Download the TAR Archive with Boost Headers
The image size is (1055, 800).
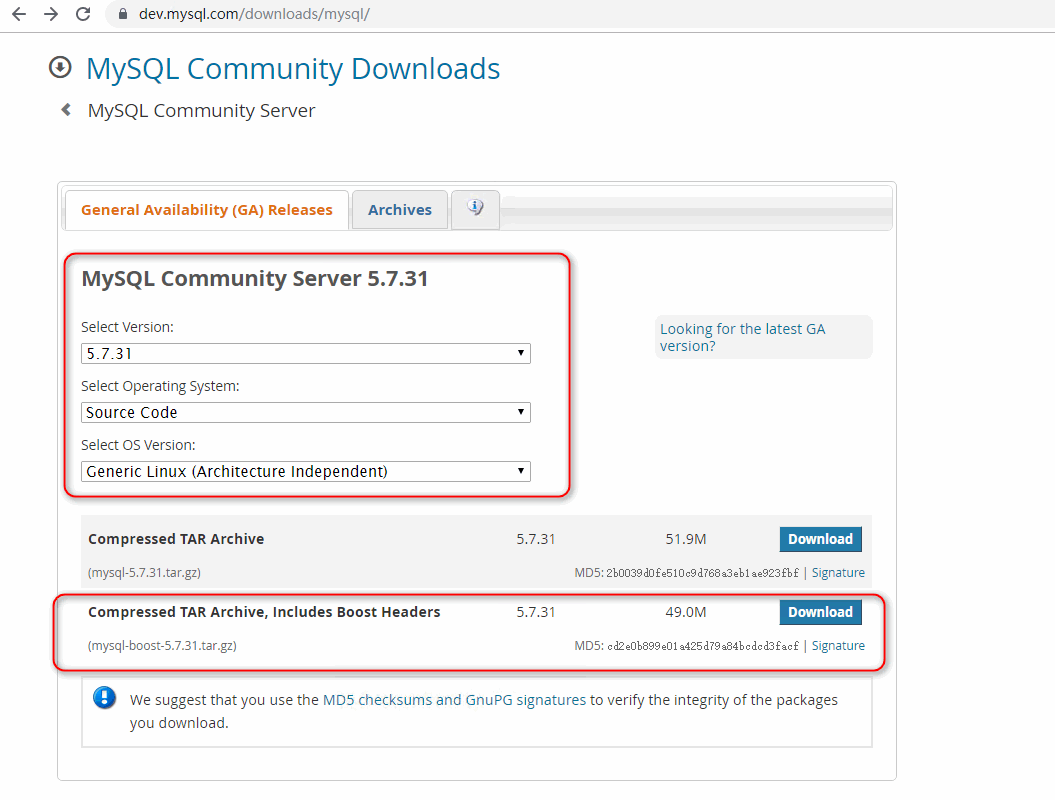820,612
